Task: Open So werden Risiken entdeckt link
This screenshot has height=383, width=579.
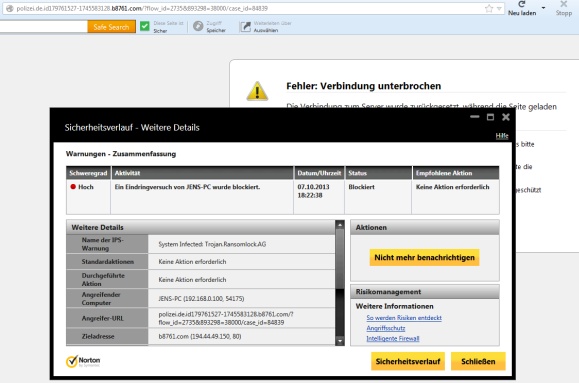Action: click(x=404, y=318)
